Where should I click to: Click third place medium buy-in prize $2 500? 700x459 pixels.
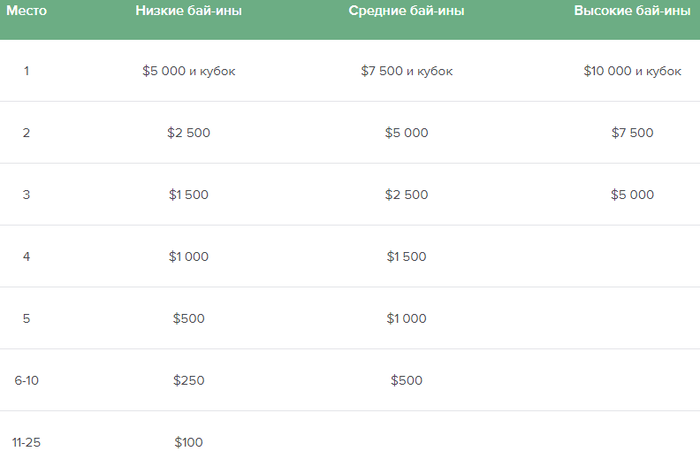tap(406, 195)
